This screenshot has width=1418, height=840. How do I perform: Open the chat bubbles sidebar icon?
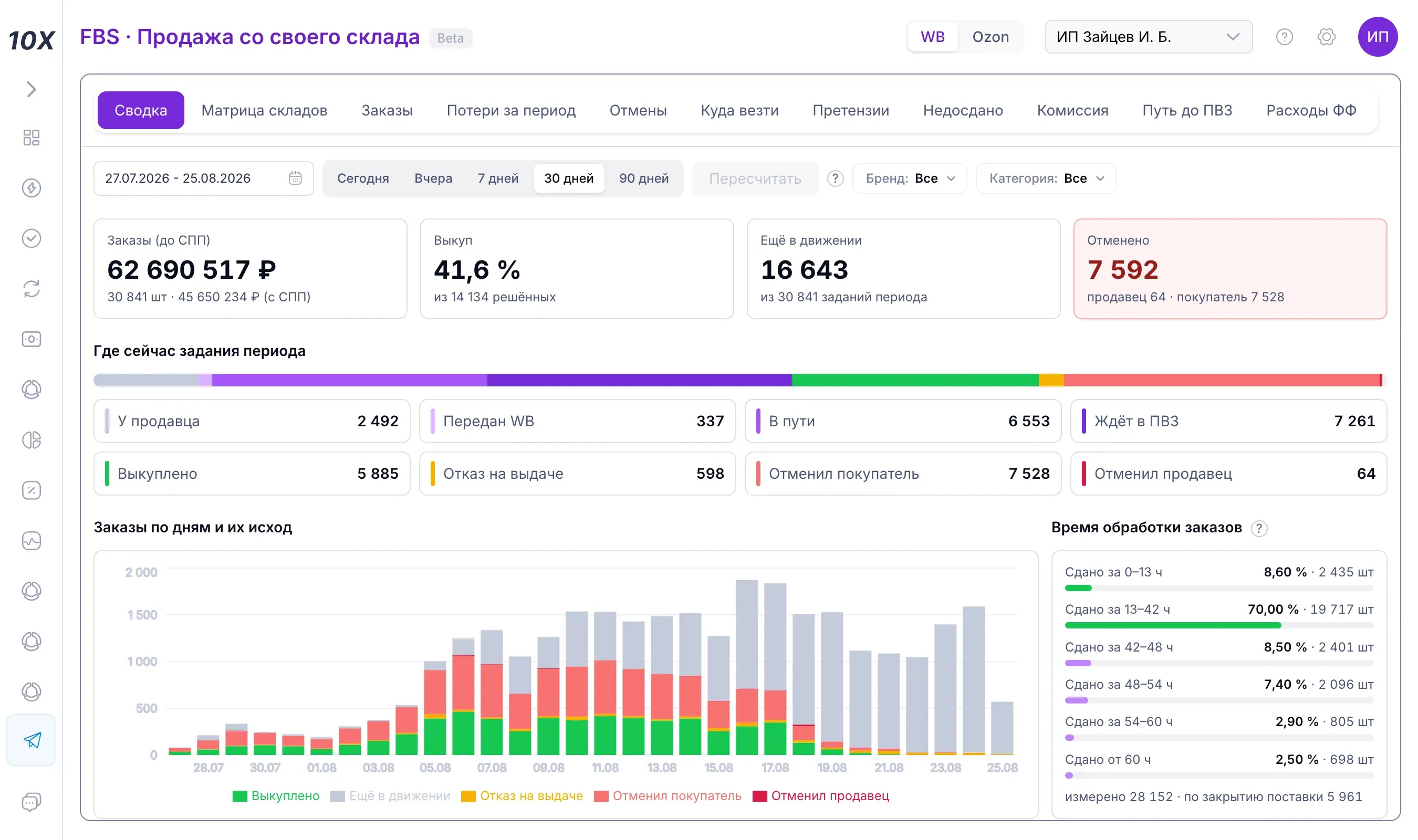(x=31, y=802)
